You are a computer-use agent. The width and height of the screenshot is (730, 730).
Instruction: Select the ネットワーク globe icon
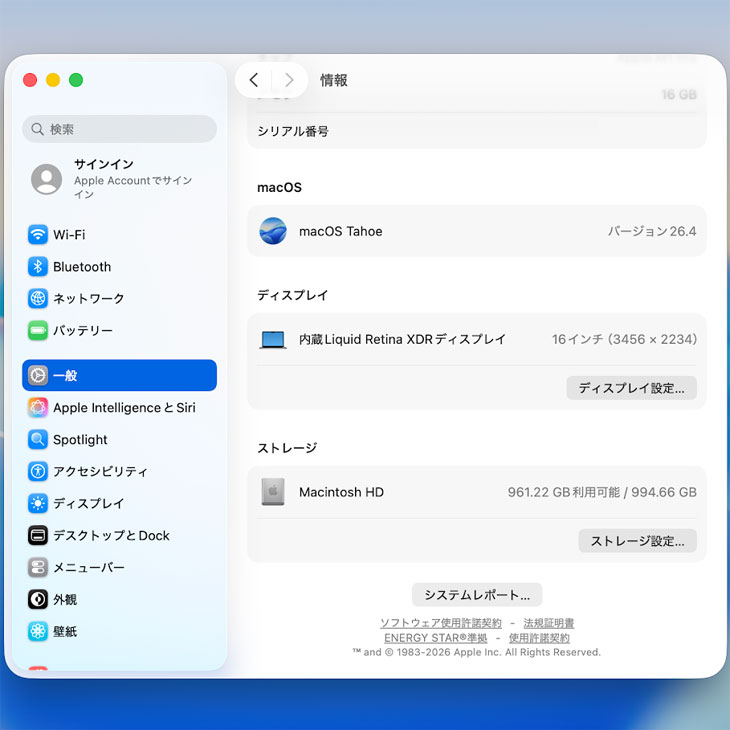38,299
